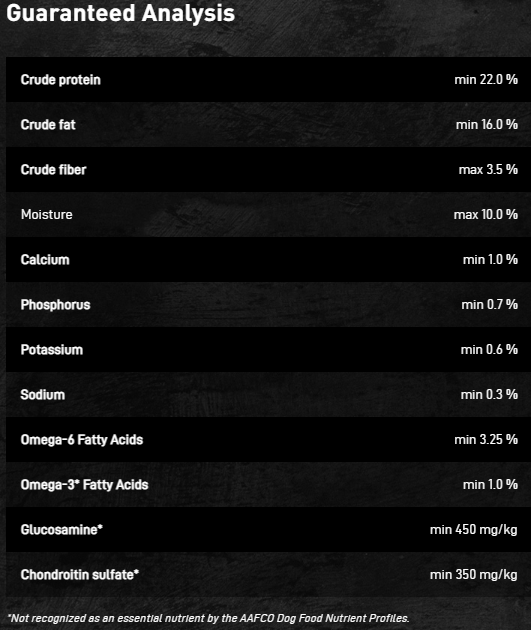This screenshot has height=630, width=531.
Task: Select the Moisture label
Action: tap(47, 215)
